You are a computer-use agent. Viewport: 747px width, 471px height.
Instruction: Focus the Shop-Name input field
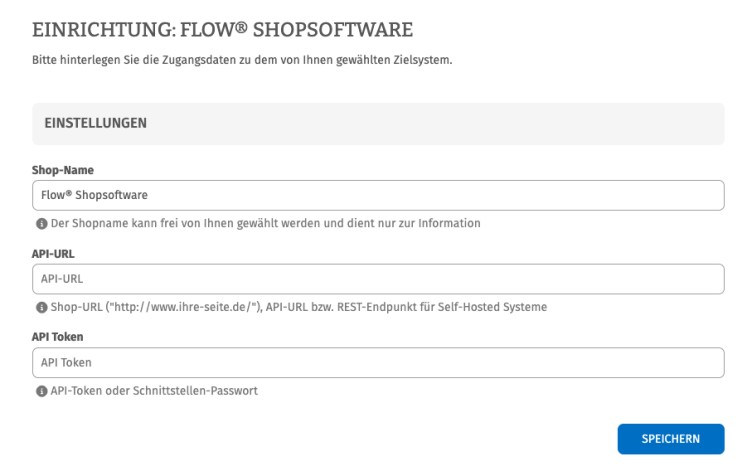[378, 195]
